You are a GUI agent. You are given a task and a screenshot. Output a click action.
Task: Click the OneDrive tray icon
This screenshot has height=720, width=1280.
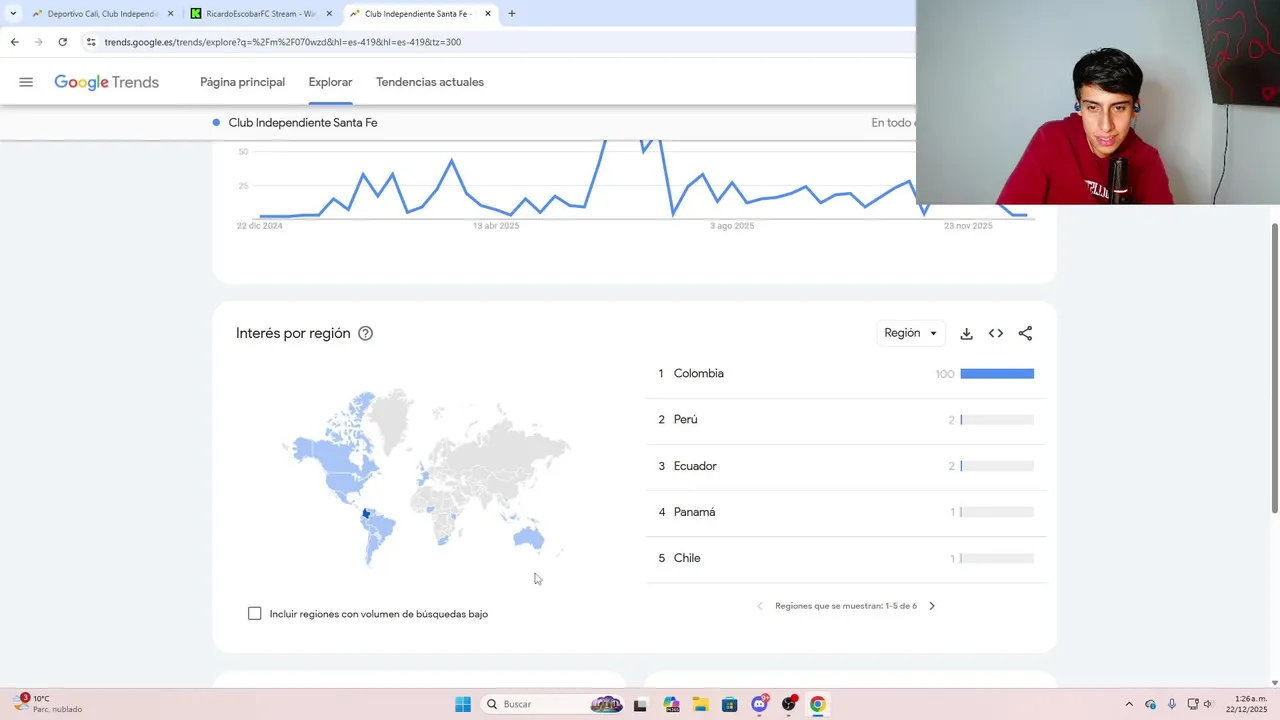tap(1150, 704)
